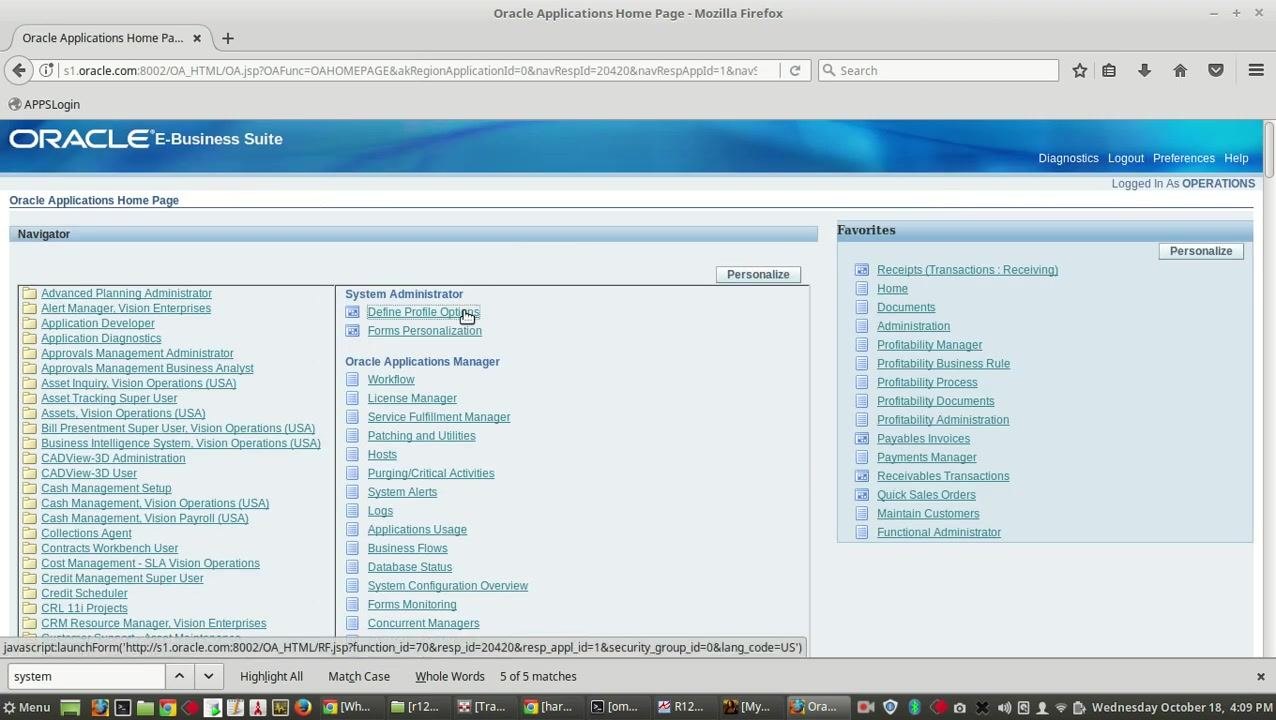
Task: Click the find bar text field
Action: (87, 677)
